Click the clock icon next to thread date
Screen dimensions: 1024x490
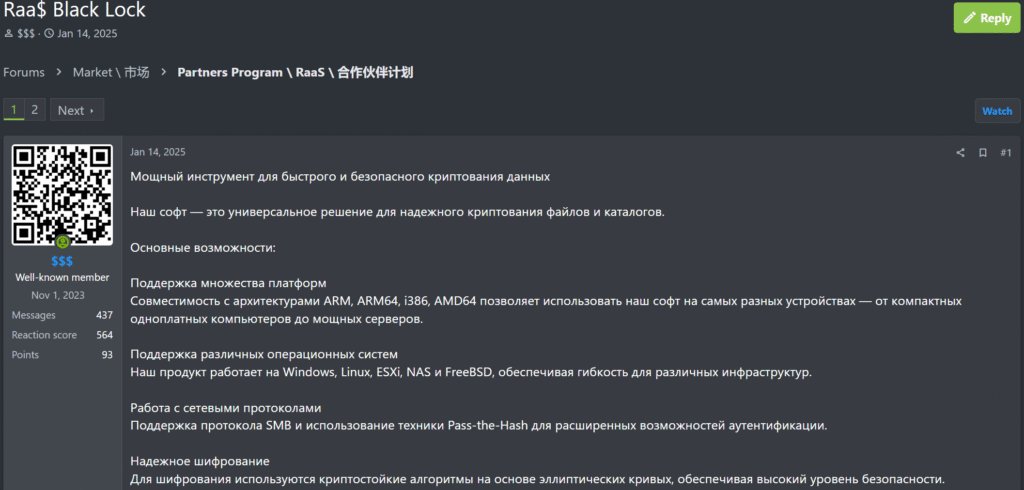(49, 33)
